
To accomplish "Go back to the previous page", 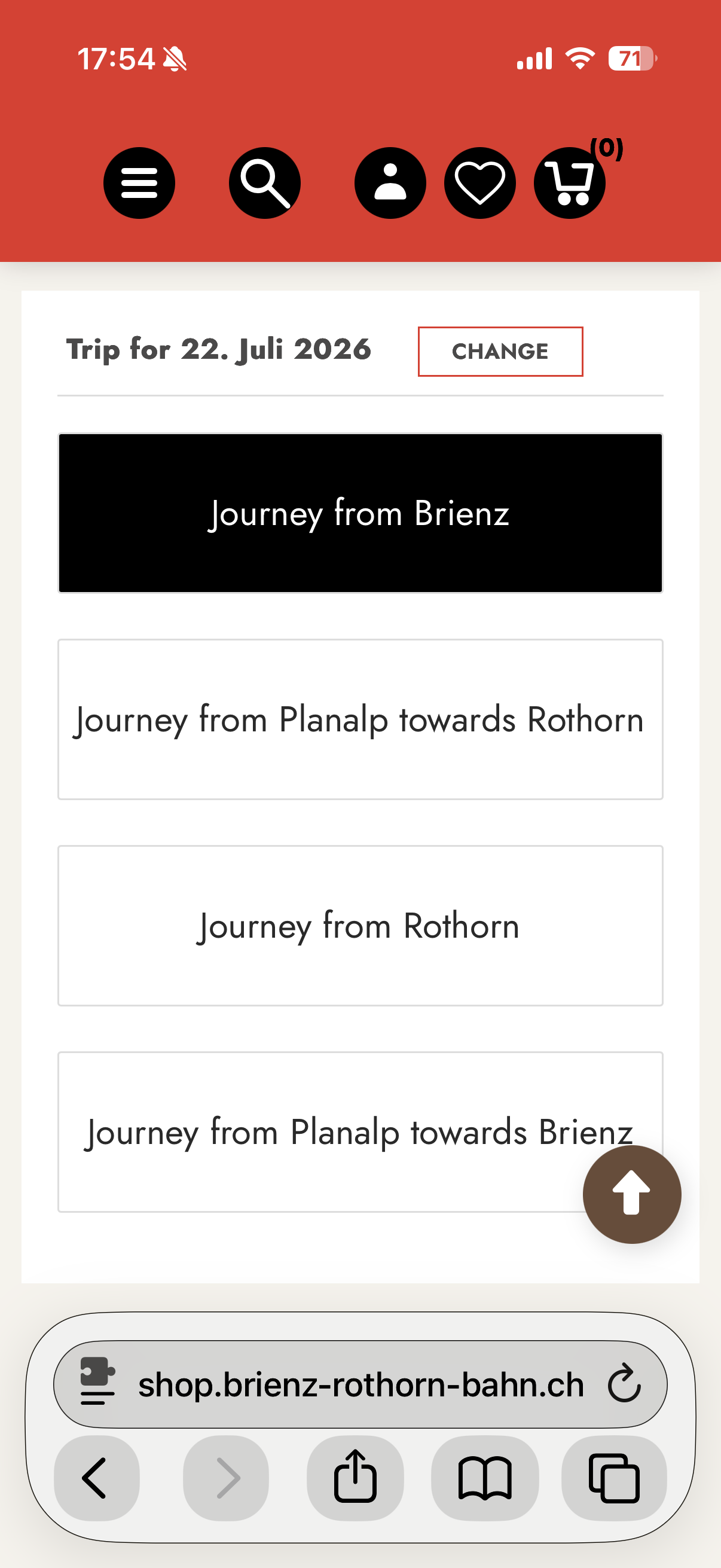I will (x=96, y=1478).
